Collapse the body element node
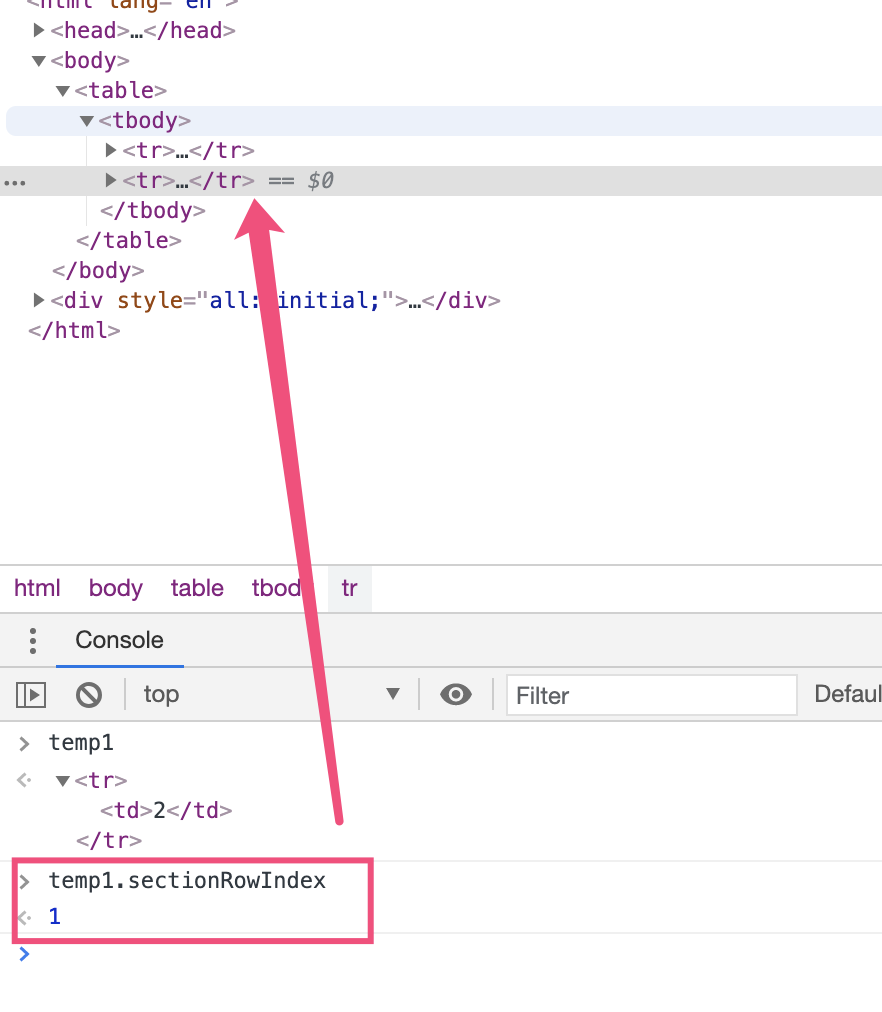The width and height of the screenshot is (882, 1012). coord(38,61)
